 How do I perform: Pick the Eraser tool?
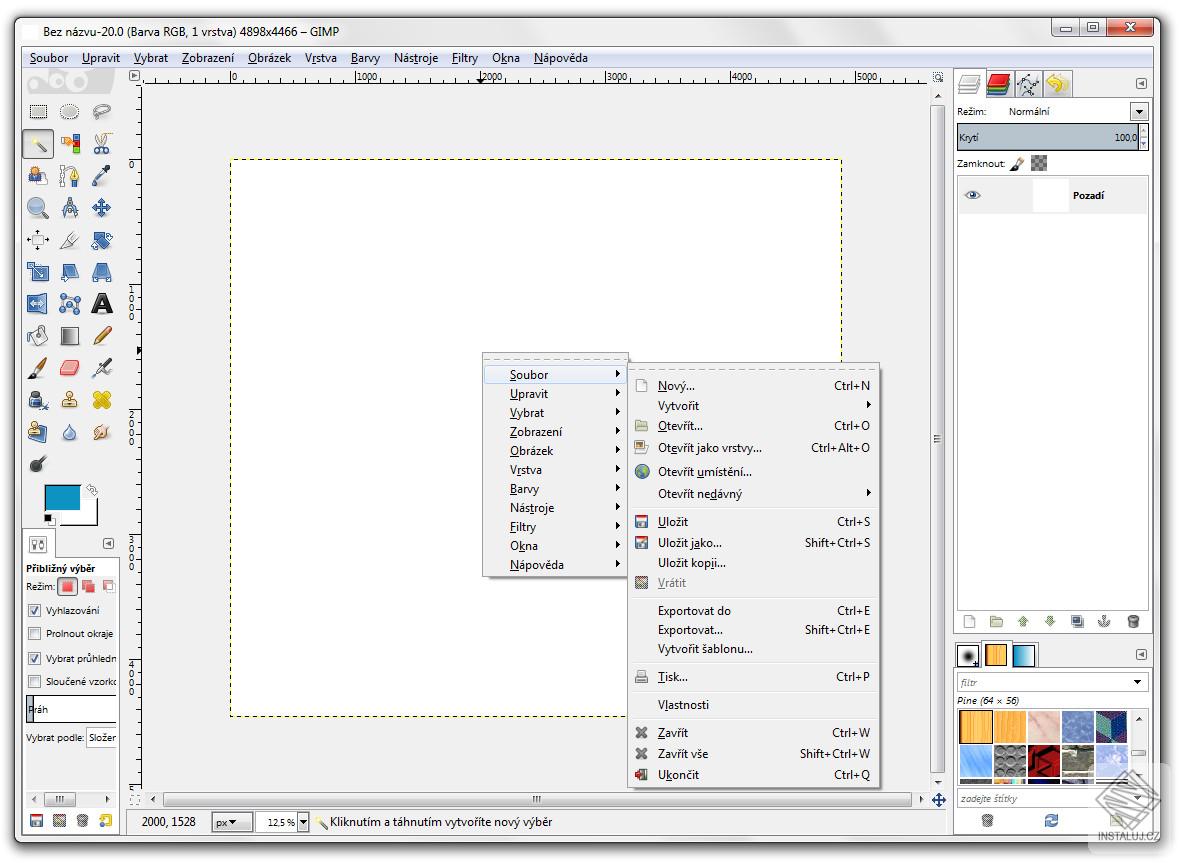click(69, 369)
